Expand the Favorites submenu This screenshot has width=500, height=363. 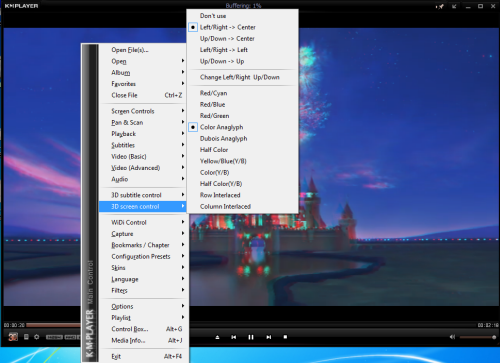point(143,84)
